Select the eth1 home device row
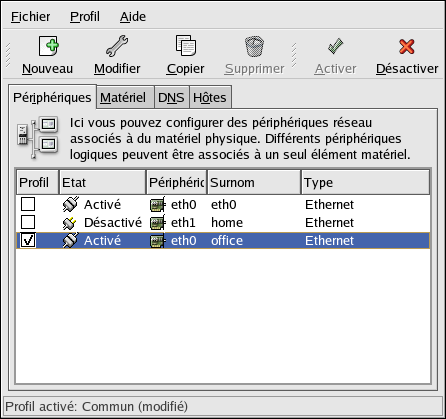The width and height of the screenshot is (446, 419). click(x=223, y=222)
